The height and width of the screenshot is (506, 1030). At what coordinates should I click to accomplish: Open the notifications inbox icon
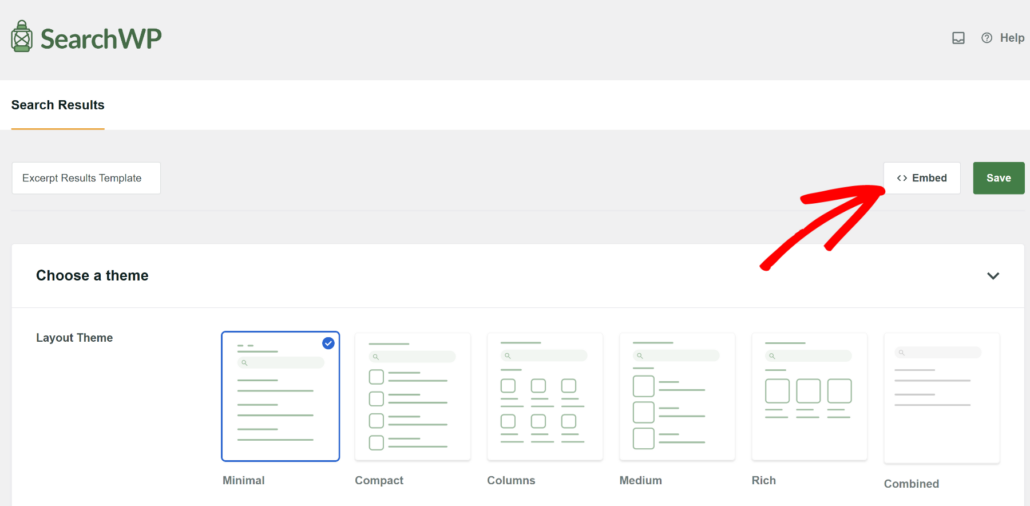click(x=958, y=38)
